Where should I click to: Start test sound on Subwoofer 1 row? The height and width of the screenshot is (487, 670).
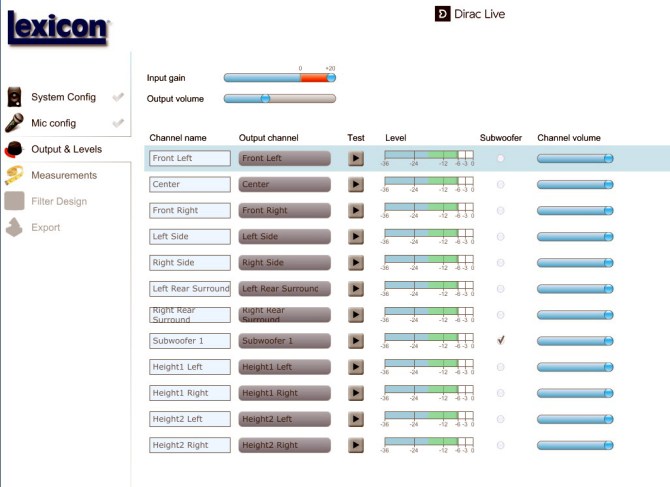coord(355,341)
